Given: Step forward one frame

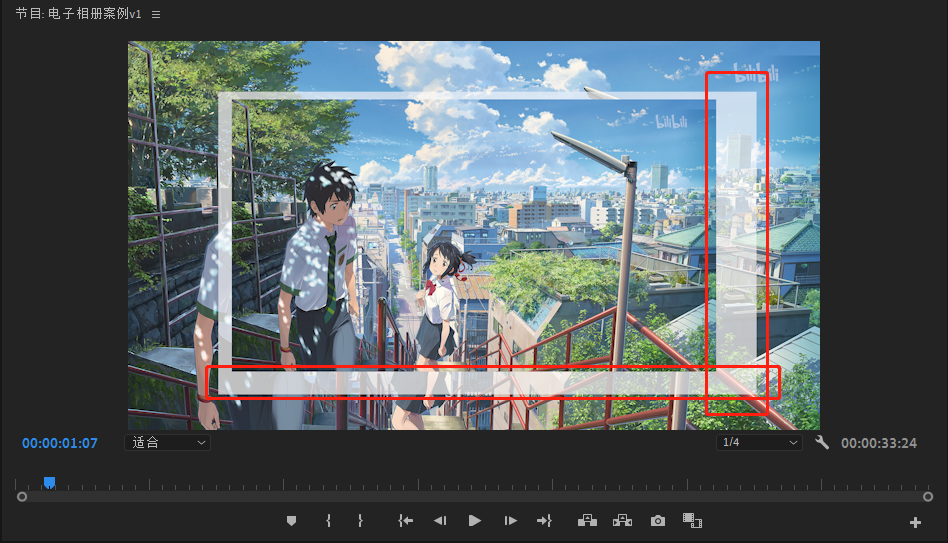Looking at the screenshot, I should click(510, 521).
